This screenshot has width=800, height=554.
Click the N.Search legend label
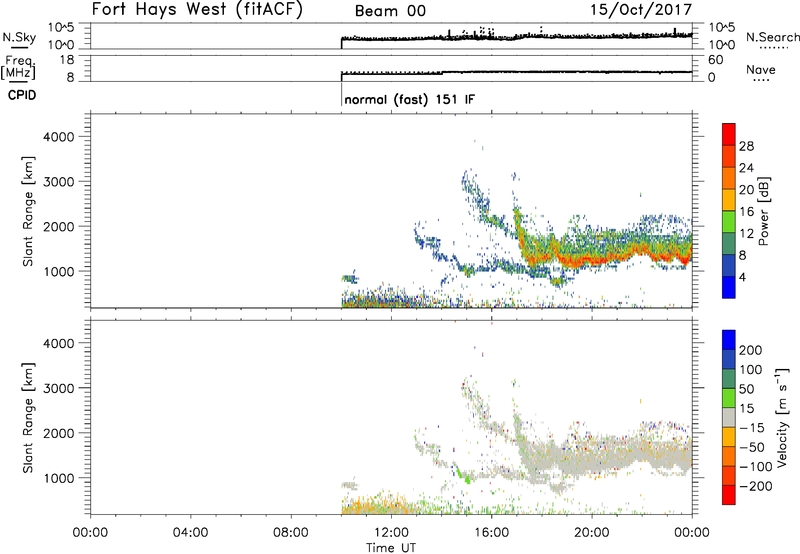772,37
